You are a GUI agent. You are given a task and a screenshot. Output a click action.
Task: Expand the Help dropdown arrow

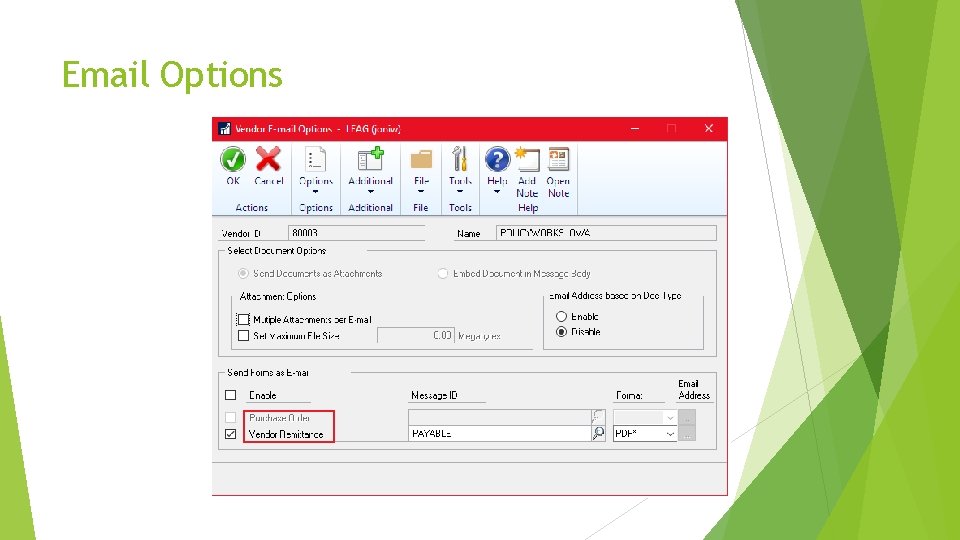pos(497,192)
